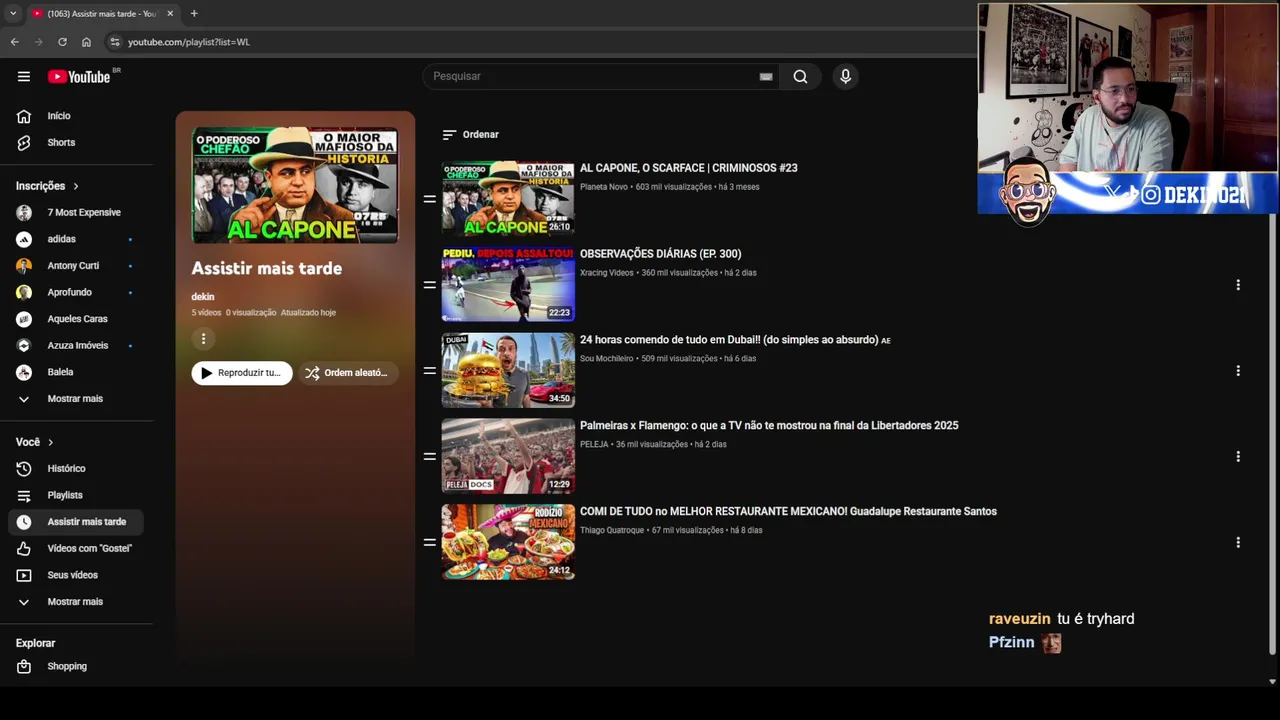This screenshot has width=1280, height=720.
Task: Open playlist more options three-dot menu
Action: pyautogui.click(x=203, y=339)
